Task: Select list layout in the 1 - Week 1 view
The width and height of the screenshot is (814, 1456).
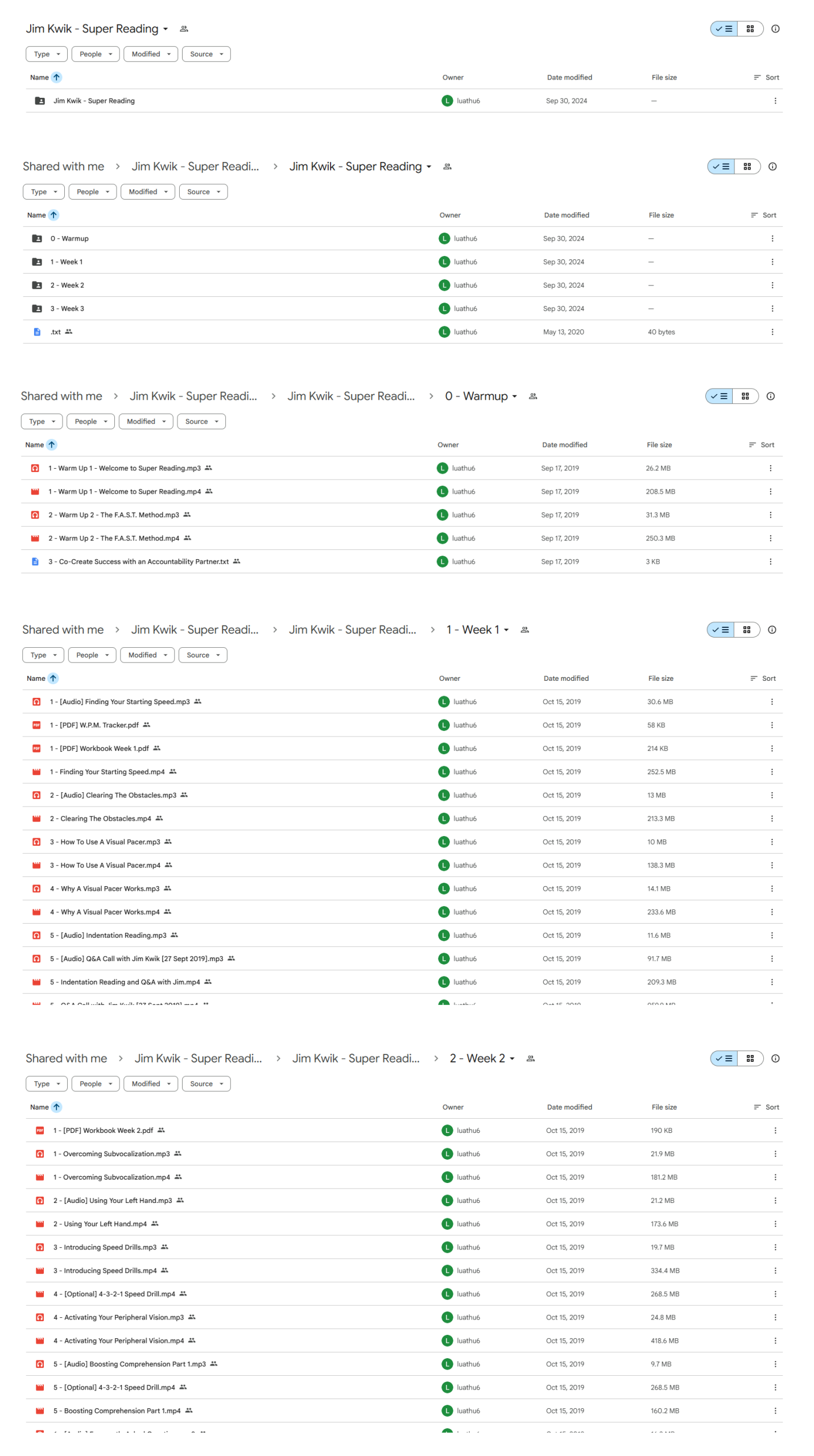Action: (721, 629)
